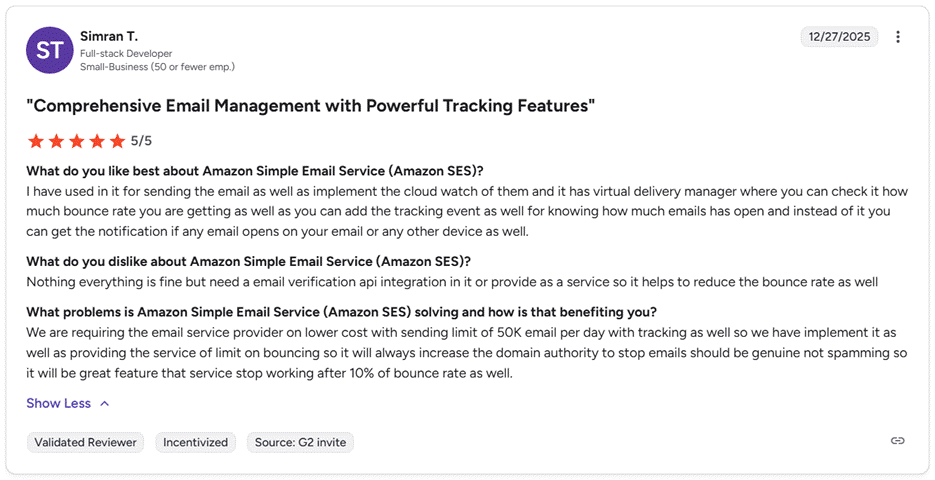Click the purple ST reviewer avatar
This screenshot has height=480, width=935.
point(49,50)
